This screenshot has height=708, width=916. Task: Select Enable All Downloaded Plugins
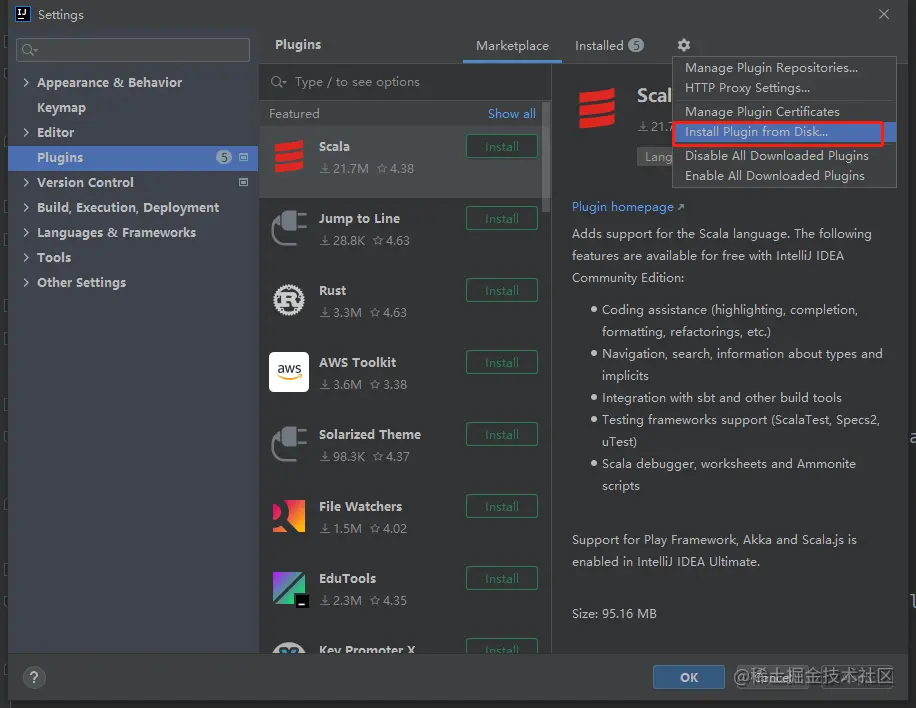pos(784,176)
